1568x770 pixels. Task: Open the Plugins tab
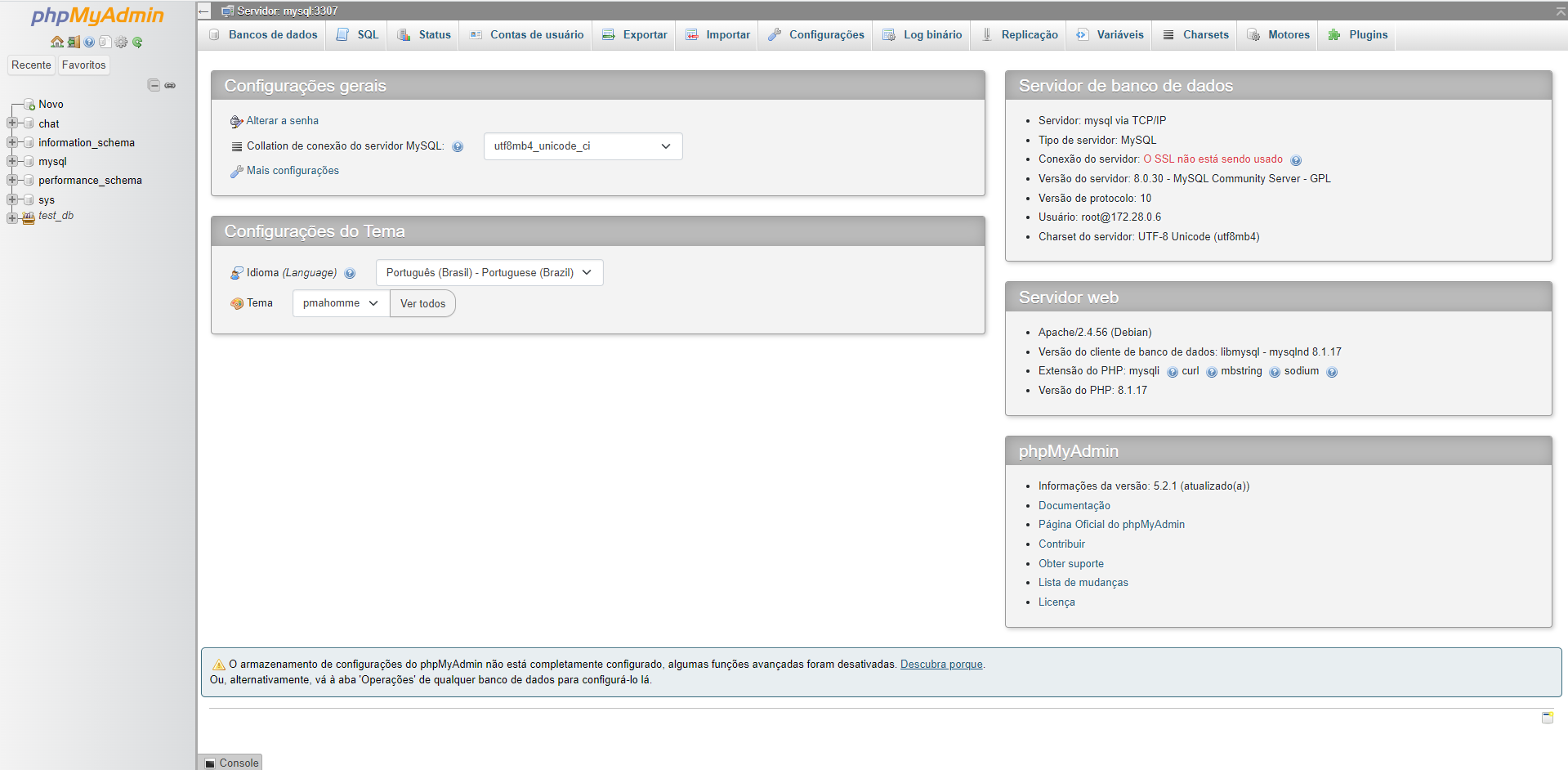[1358, 35]
